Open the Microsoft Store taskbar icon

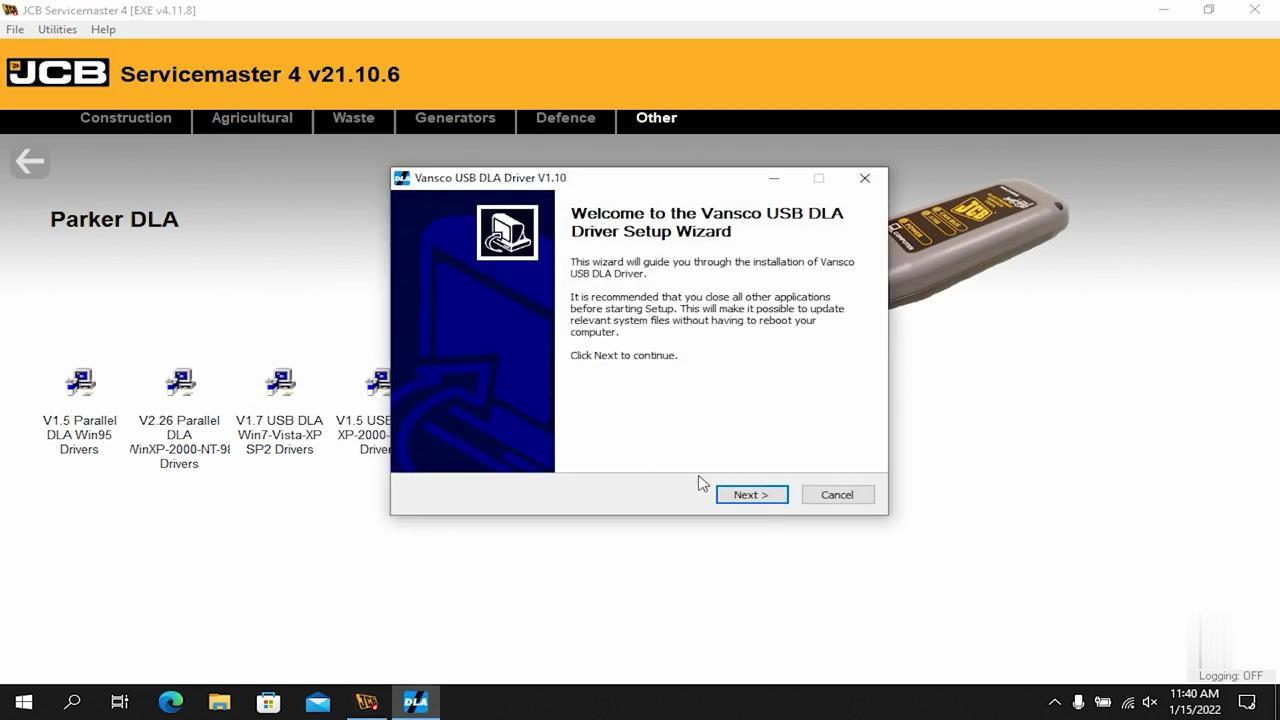click(x=269, y=702)
